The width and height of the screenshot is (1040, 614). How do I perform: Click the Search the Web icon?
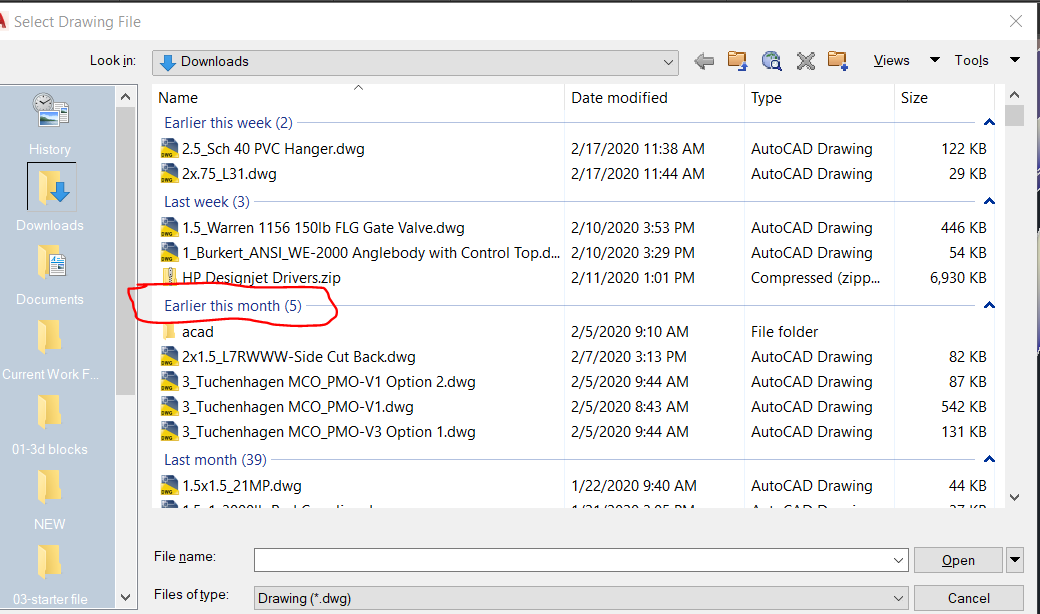pyautogui.click(x=771, y=61)
